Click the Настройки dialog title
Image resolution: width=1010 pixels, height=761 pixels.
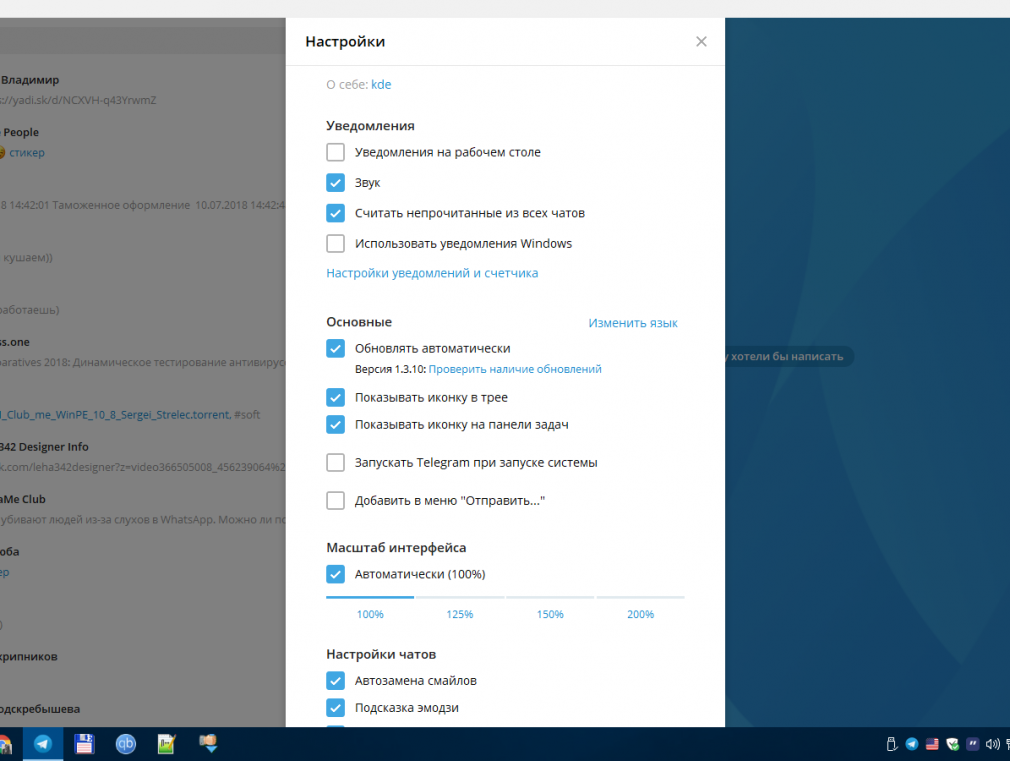click(x=345, y=42)
